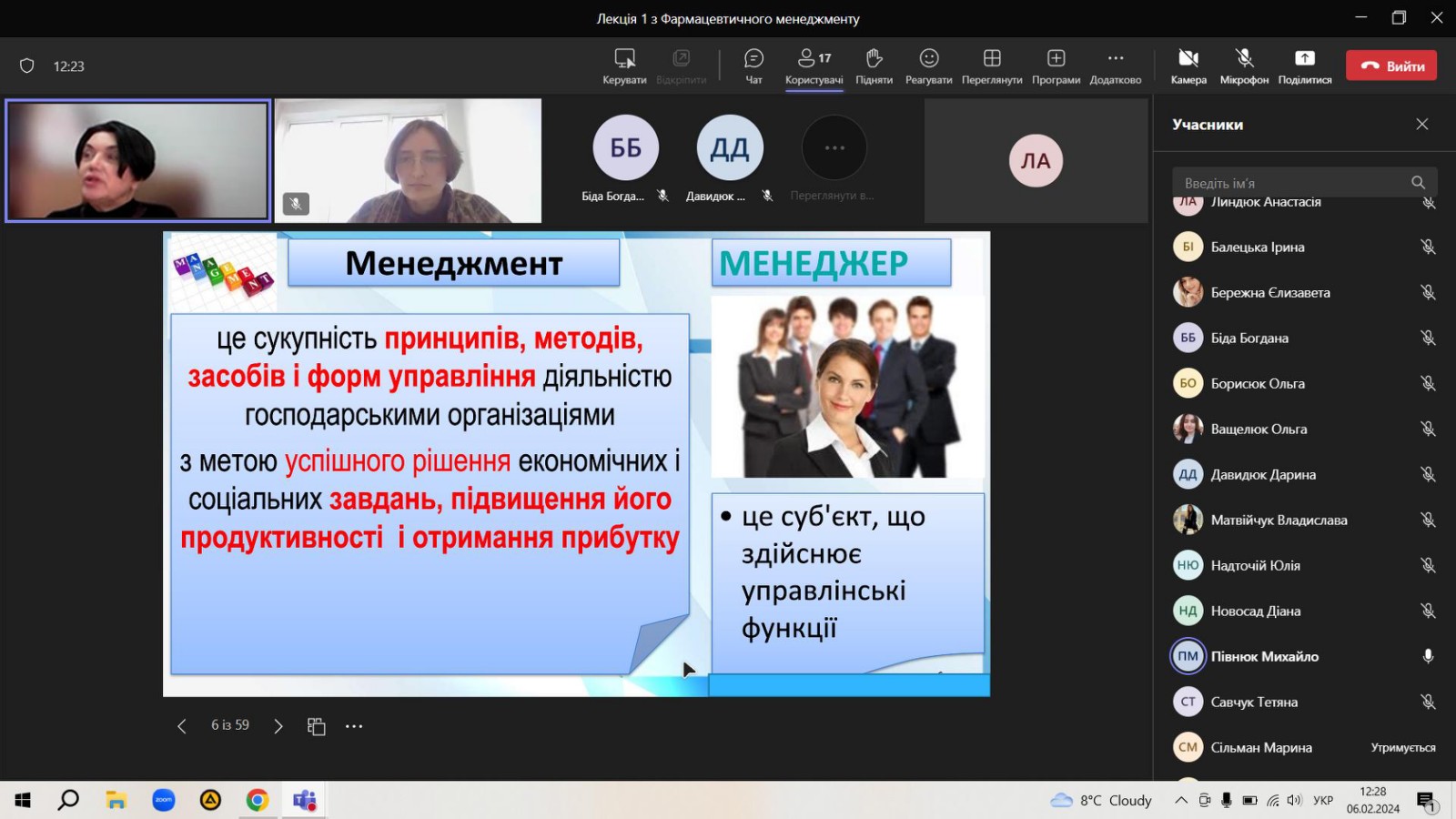Open slide grid view icon
1456x819 pixels.
316,726
